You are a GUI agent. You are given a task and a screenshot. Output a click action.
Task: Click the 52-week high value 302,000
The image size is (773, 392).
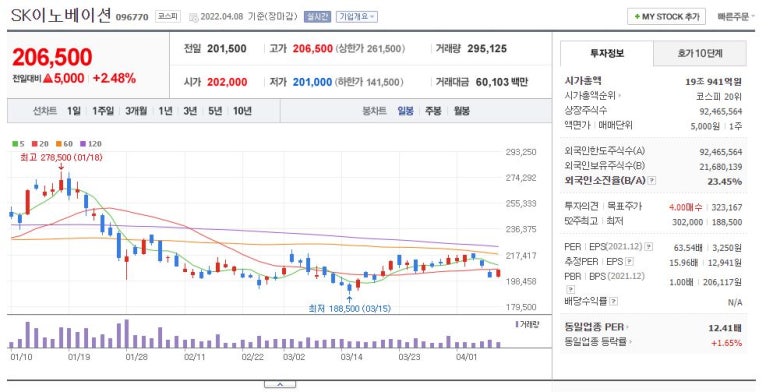point(687,222)
